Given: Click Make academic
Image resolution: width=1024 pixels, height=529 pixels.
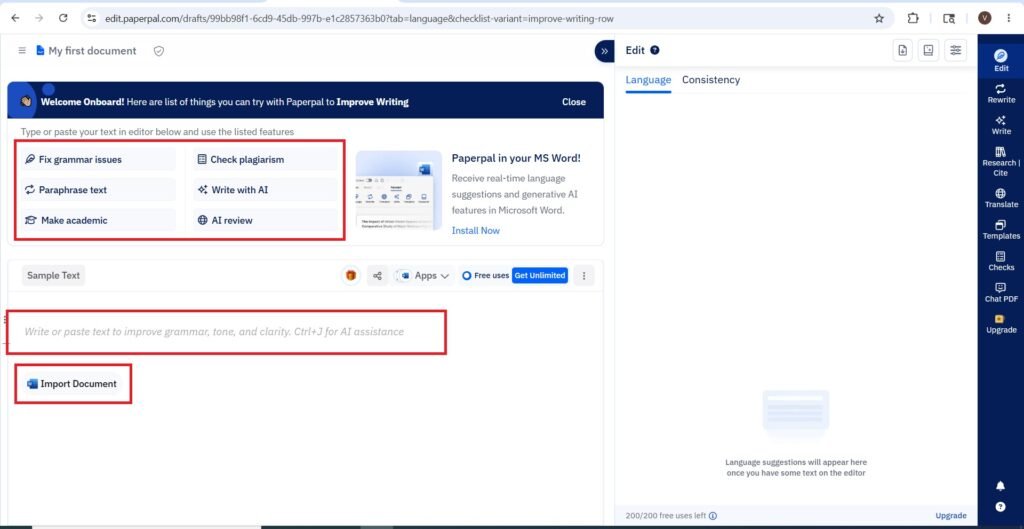Looking at the screenshot, I should (x=98, y=221).
